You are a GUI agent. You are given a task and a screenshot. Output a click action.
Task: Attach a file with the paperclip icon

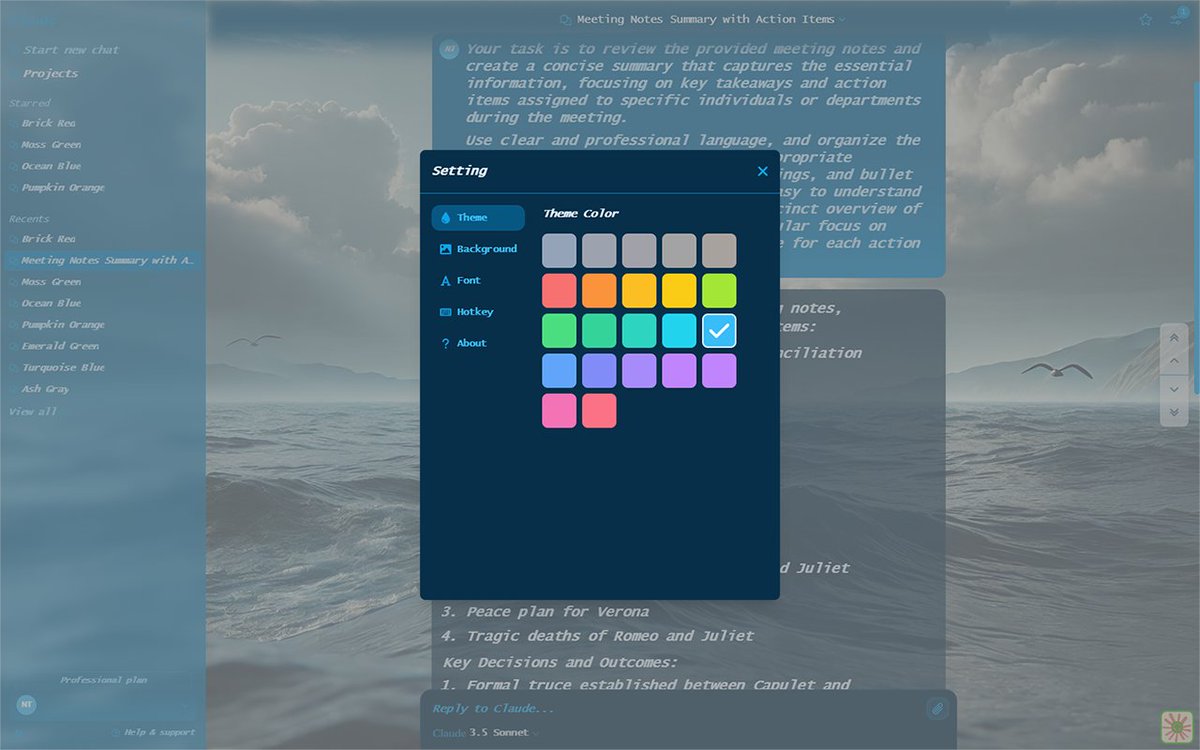[937, 708]
